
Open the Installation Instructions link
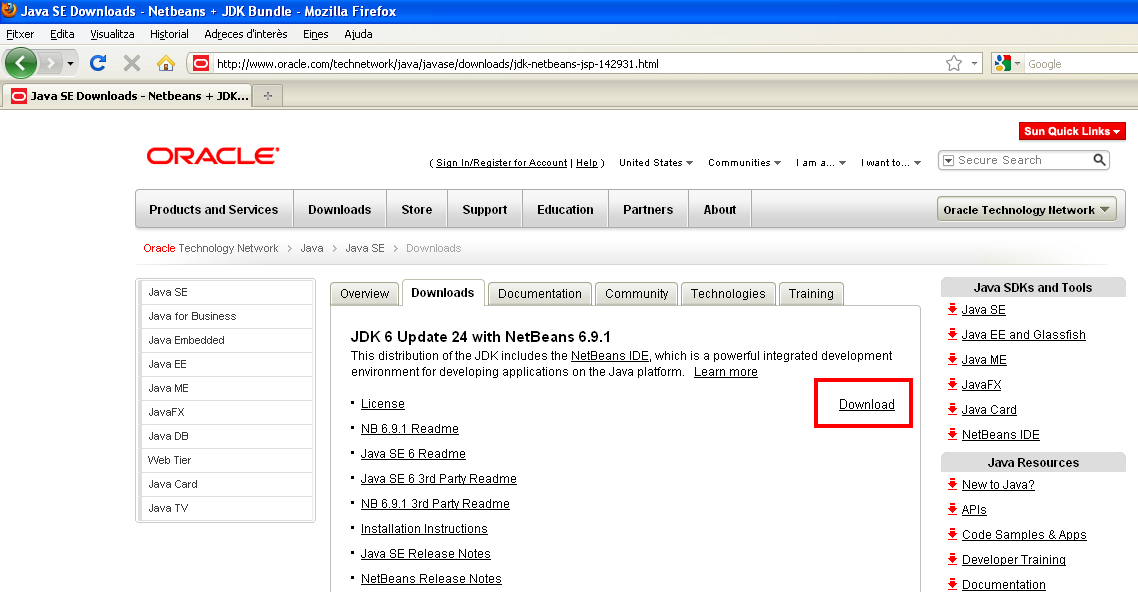point(424,529)
